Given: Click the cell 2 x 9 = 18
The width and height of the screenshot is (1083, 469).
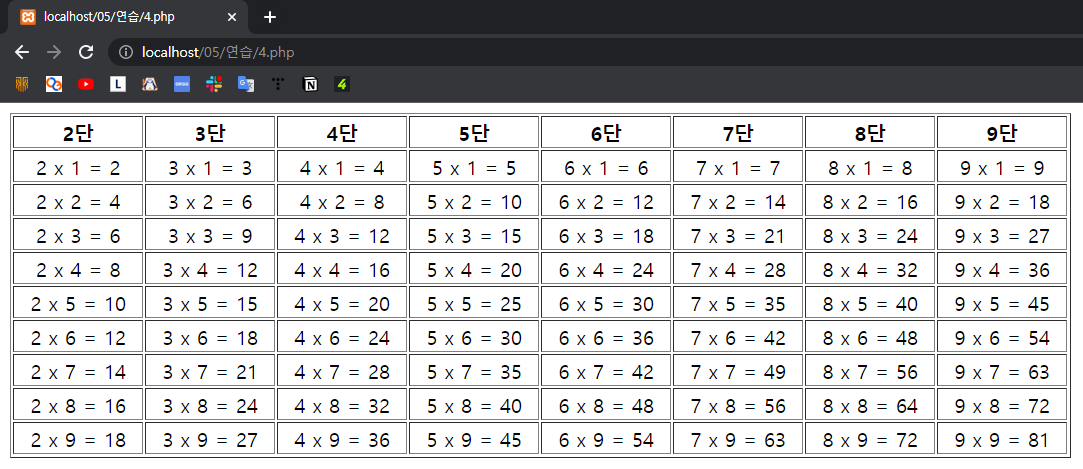Looking at the screenshot, I should pyautogui.click(x=78, y=439).
